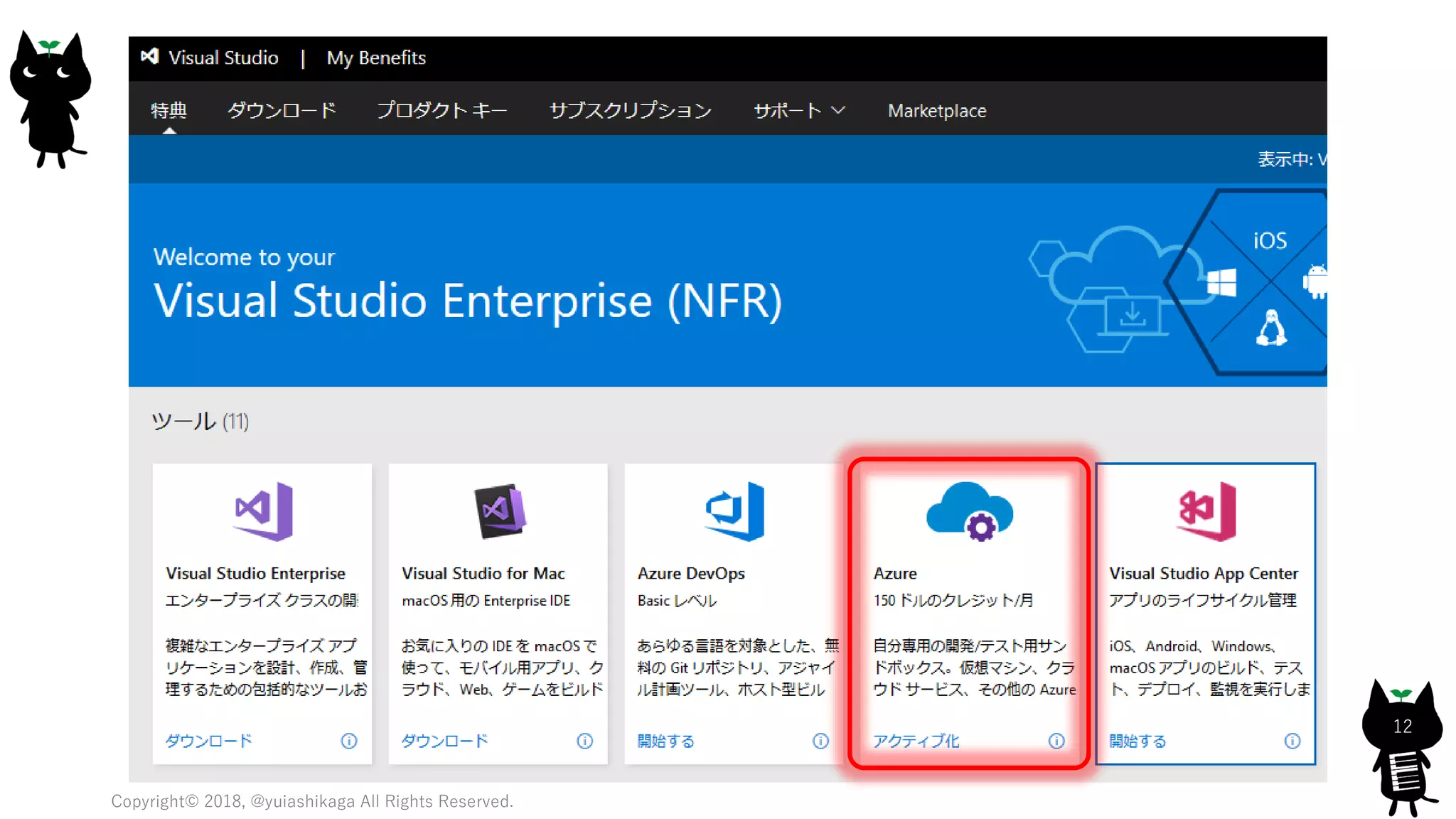The width and height of the screenshot is (1456, 819).
Task: Click the Azure DevOps blue icon
Action: (734, 511)
